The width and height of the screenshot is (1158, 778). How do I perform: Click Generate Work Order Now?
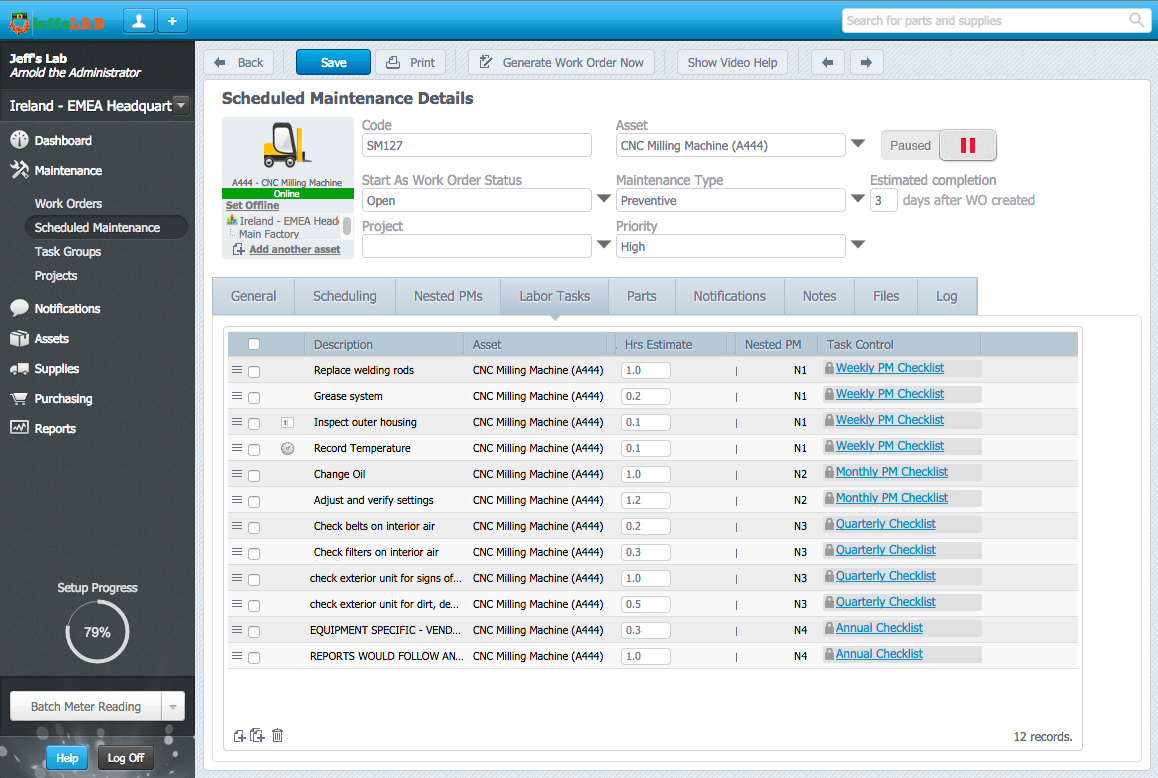tap(561, 61)
